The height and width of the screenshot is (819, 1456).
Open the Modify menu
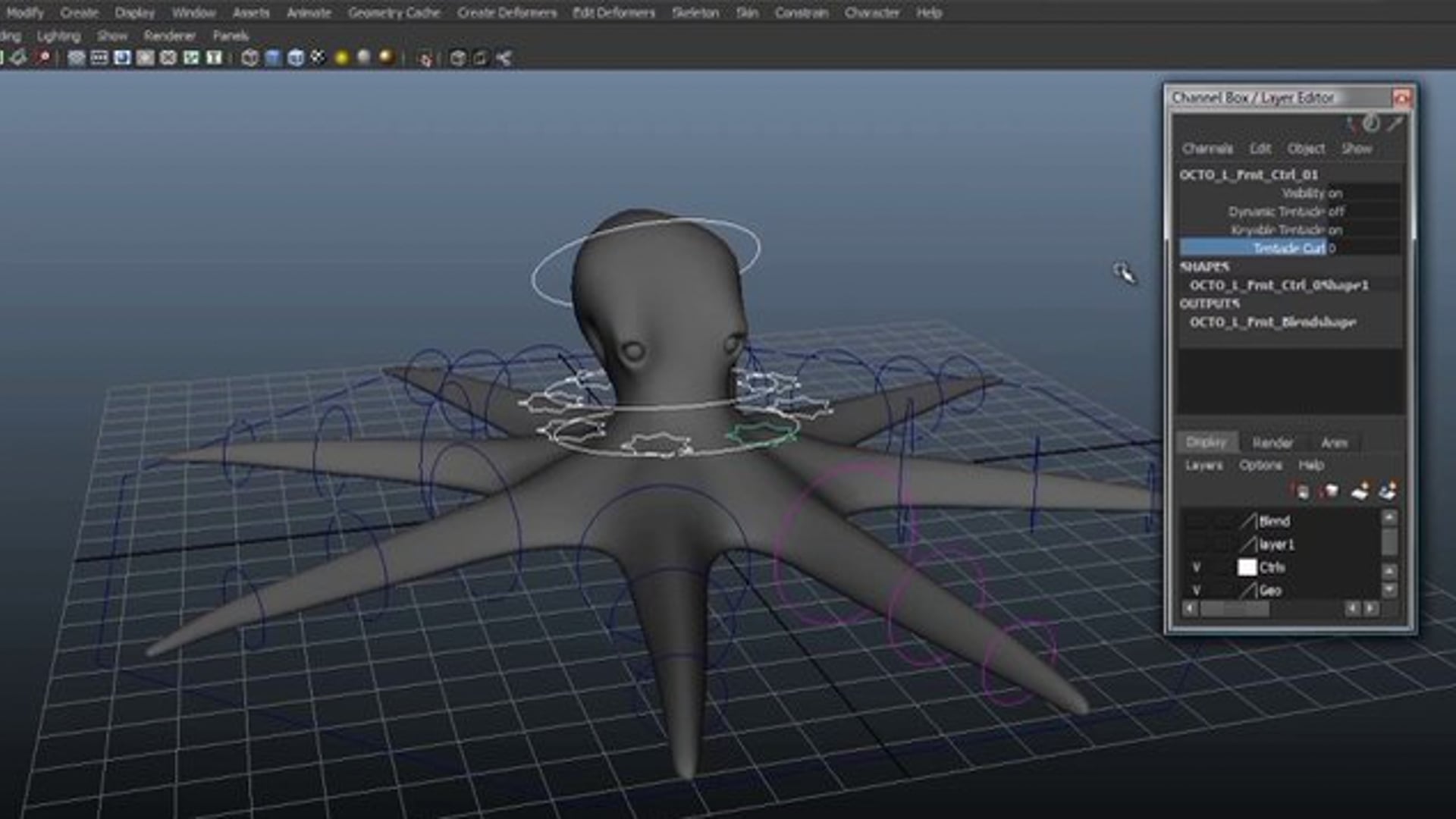tap(25, 12)
